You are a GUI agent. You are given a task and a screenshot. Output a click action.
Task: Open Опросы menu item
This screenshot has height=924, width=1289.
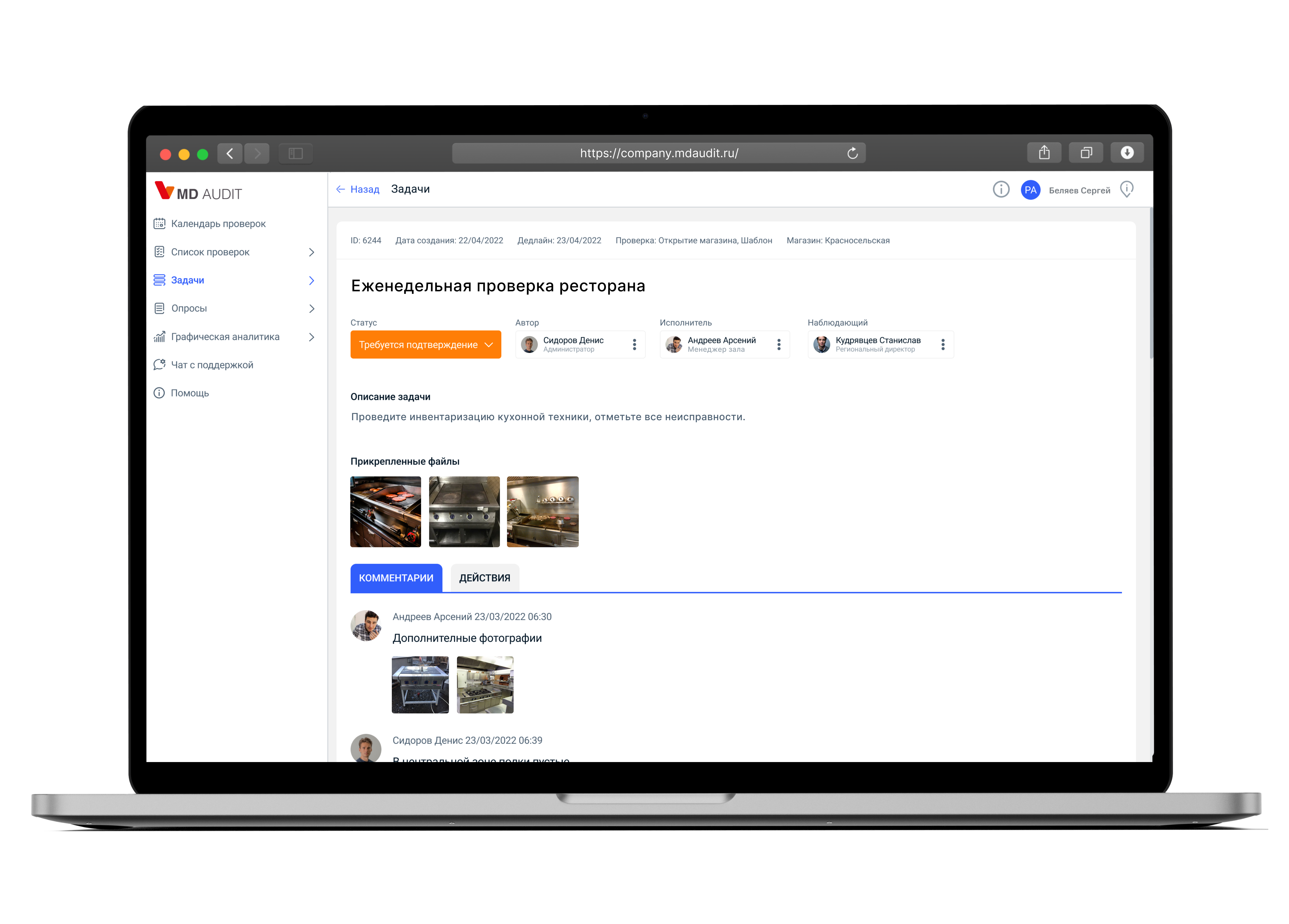[189, 309]
